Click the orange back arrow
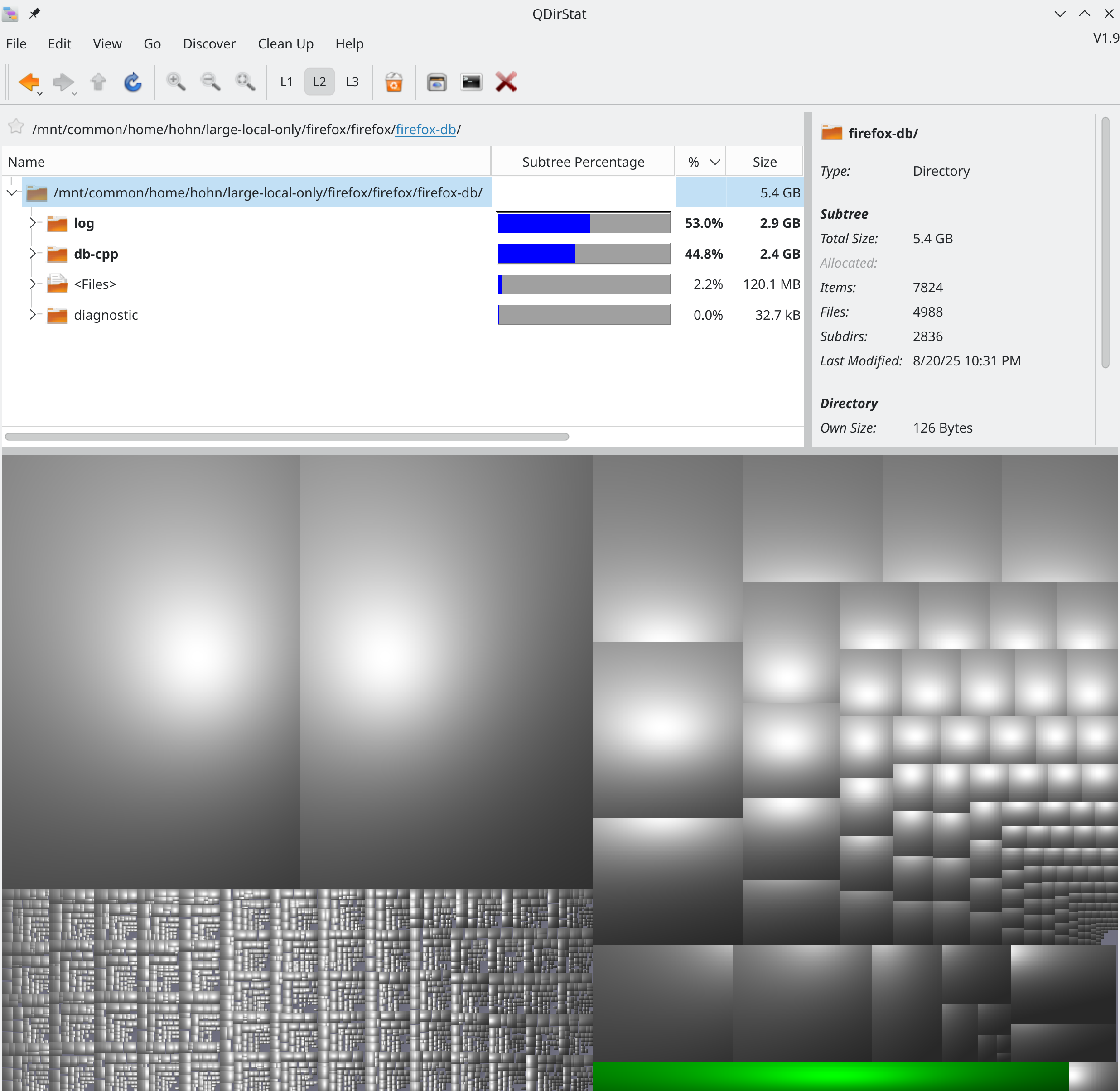Image resolution: width=1120 pixels, height=1091 pixels. pyautogui.click(x=28, y=82)
